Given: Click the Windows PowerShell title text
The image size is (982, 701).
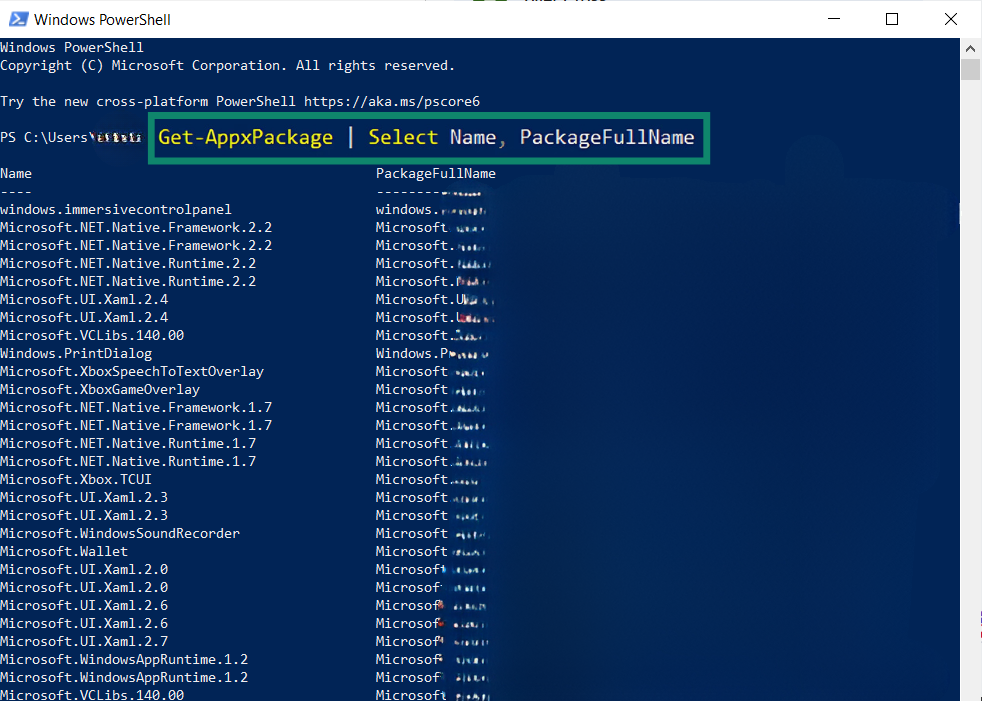Looking at the screenshot, I should 103,18.
